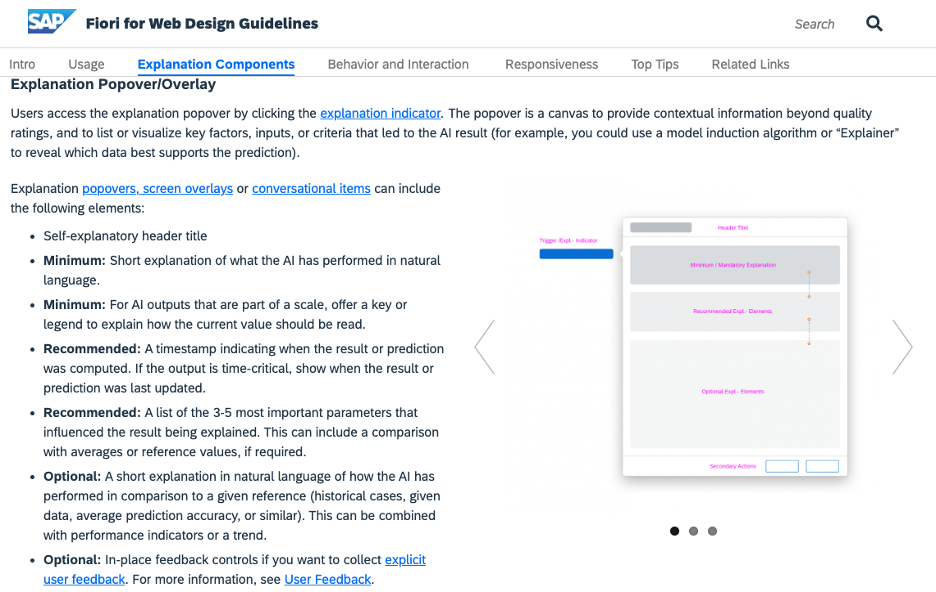Screen dimensions: 936x592
Task: Go to the Related Links tab
Action: pos(750,64)
